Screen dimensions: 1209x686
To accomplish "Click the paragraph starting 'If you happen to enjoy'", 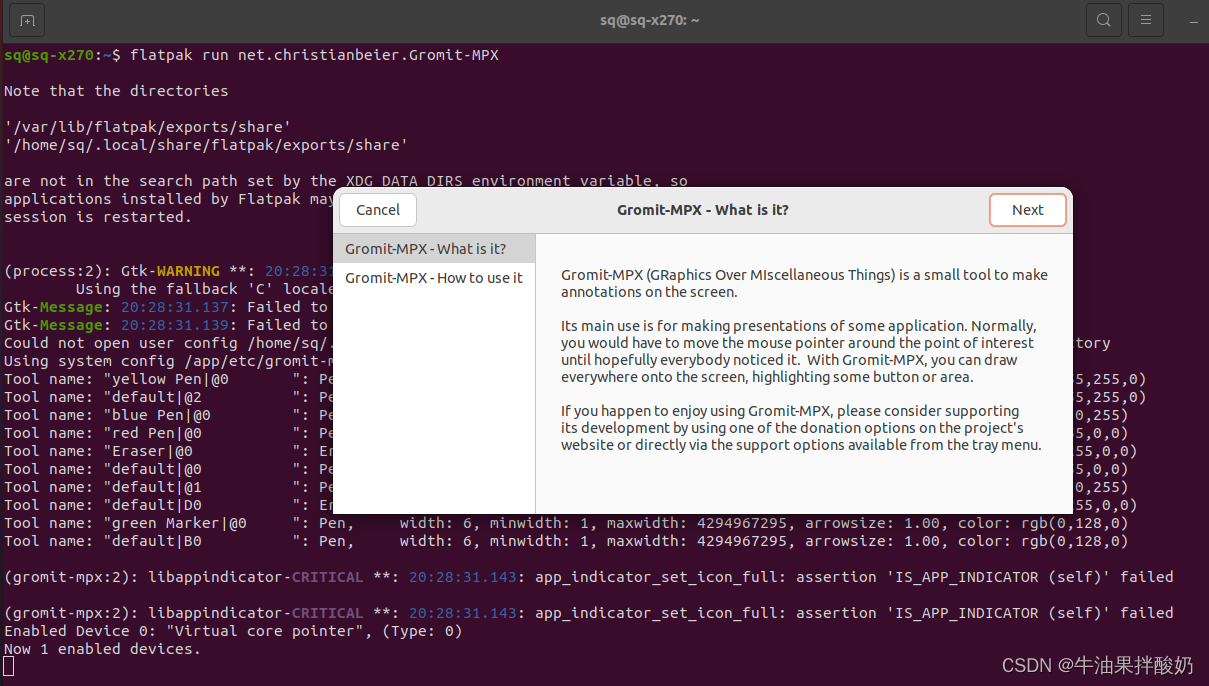I will [x=801, y=428].
